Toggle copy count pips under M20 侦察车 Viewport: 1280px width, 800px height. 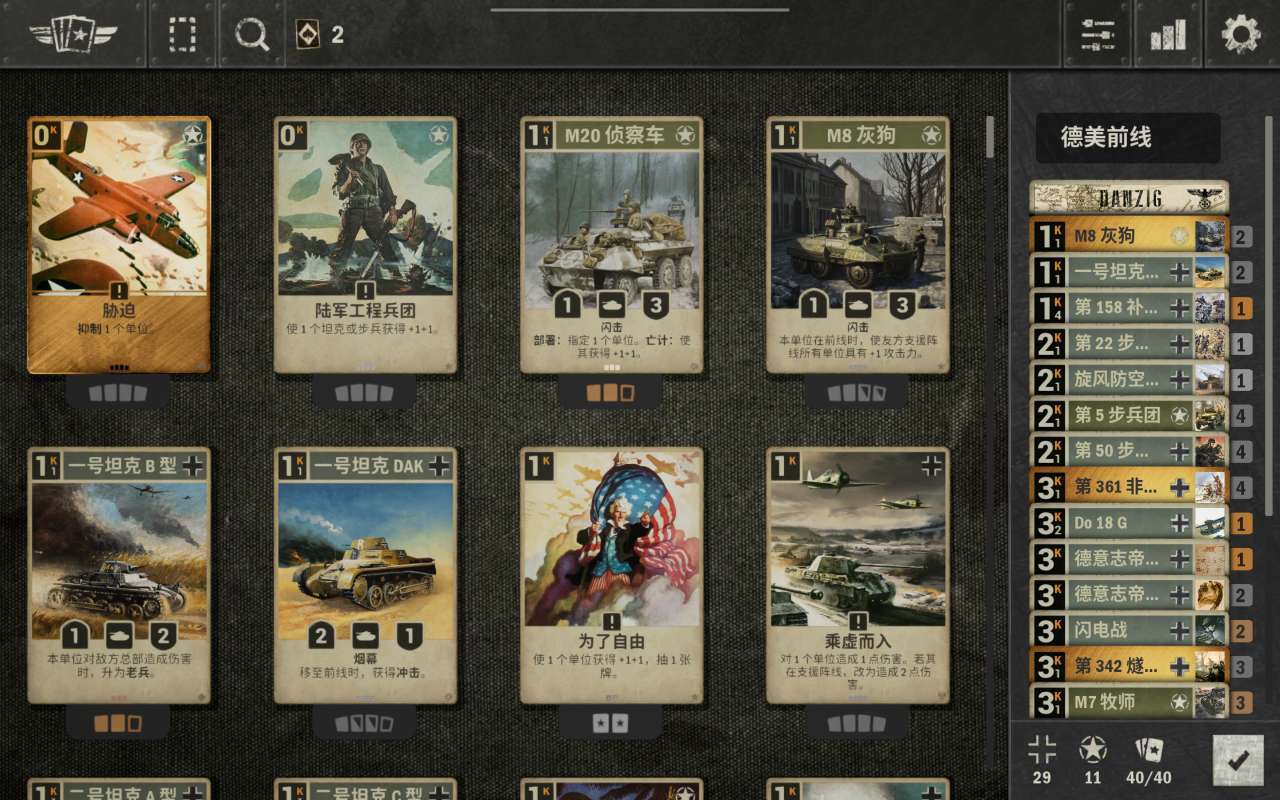[611, 393]
